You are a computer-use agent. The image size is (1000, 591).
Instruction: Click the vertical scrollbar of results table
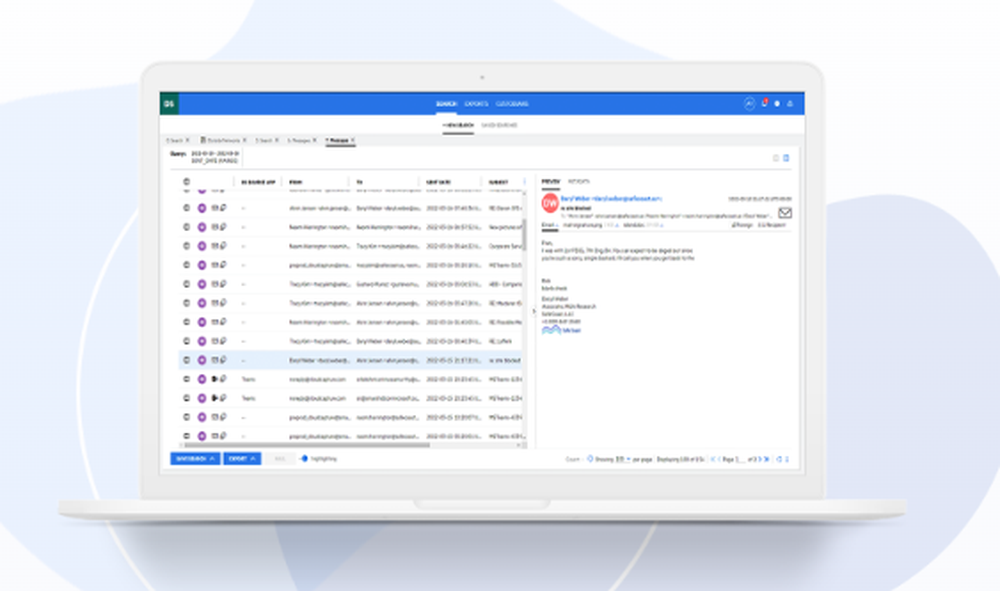[525, 236]
